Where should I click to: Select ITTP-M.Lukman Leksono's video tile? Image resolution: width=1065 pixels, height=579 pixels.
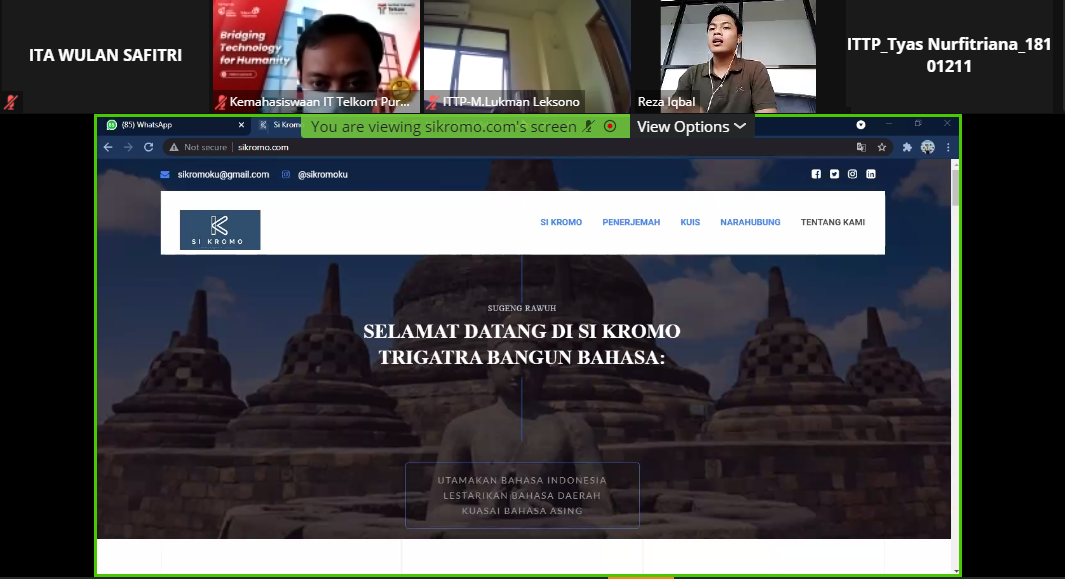click(x=528, y=56)
